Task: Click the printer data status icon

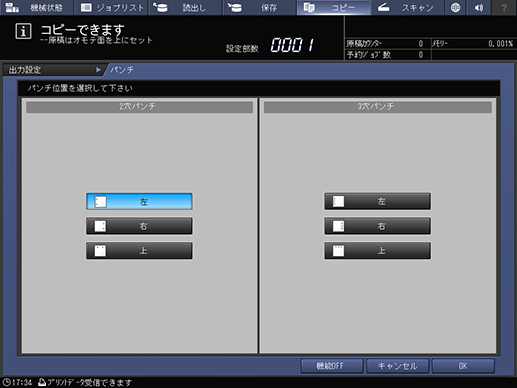Action: 42,382
